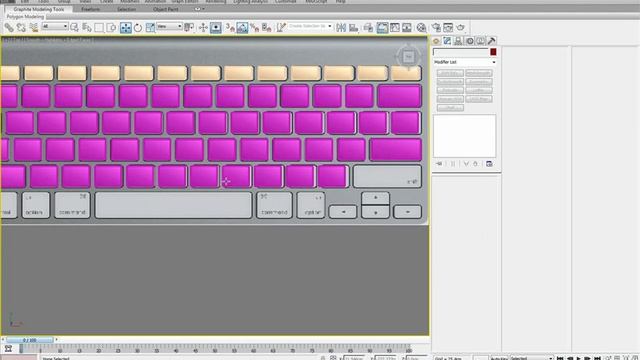Expand the Polygon Modeling panel
Image resolution: width=640 pixels, height=360 pixels.
pyautogui.click(x=25, y=17)
